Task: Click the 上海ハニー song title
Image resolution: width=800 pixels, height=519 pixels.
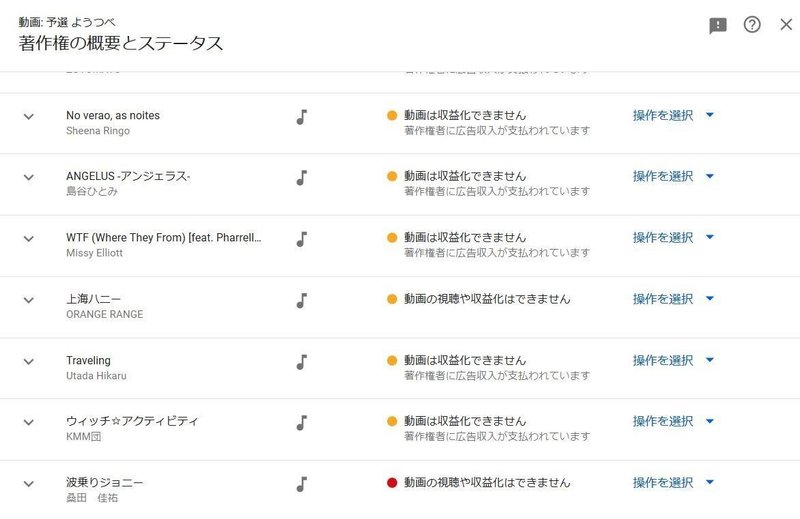Action: coord(87,299)
